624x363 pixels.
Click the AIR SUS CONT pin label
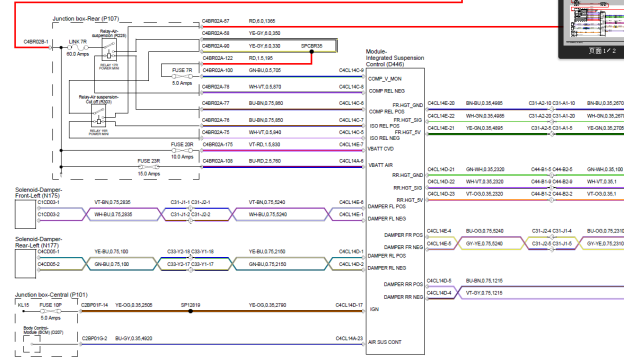[x=385, y=342]
